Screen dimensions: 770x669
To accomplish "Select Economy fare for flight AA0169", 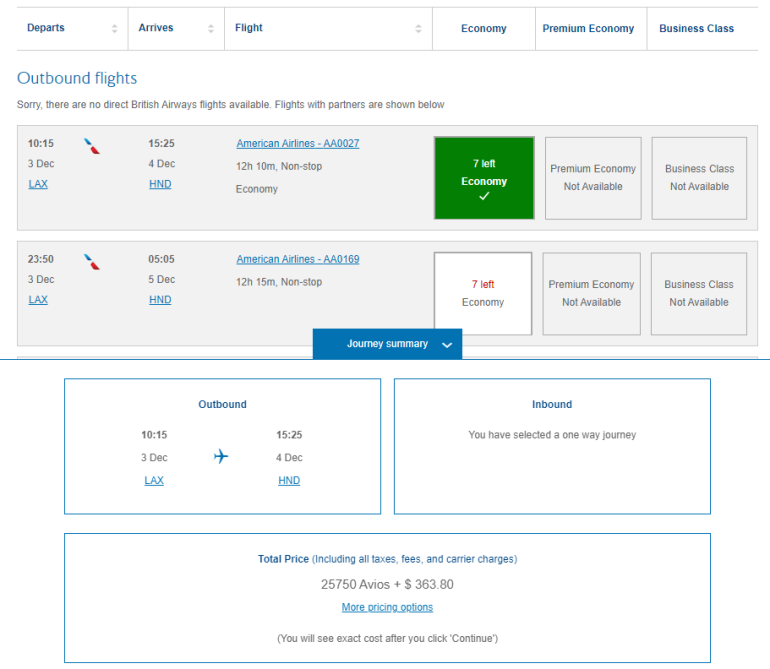I will tap(483, 293).
